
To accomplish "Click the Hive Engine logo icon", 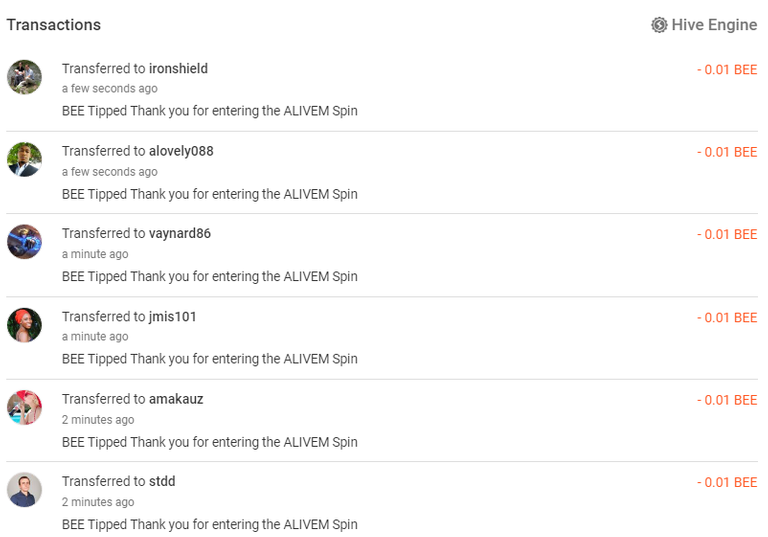I will (x=659, y=24).
